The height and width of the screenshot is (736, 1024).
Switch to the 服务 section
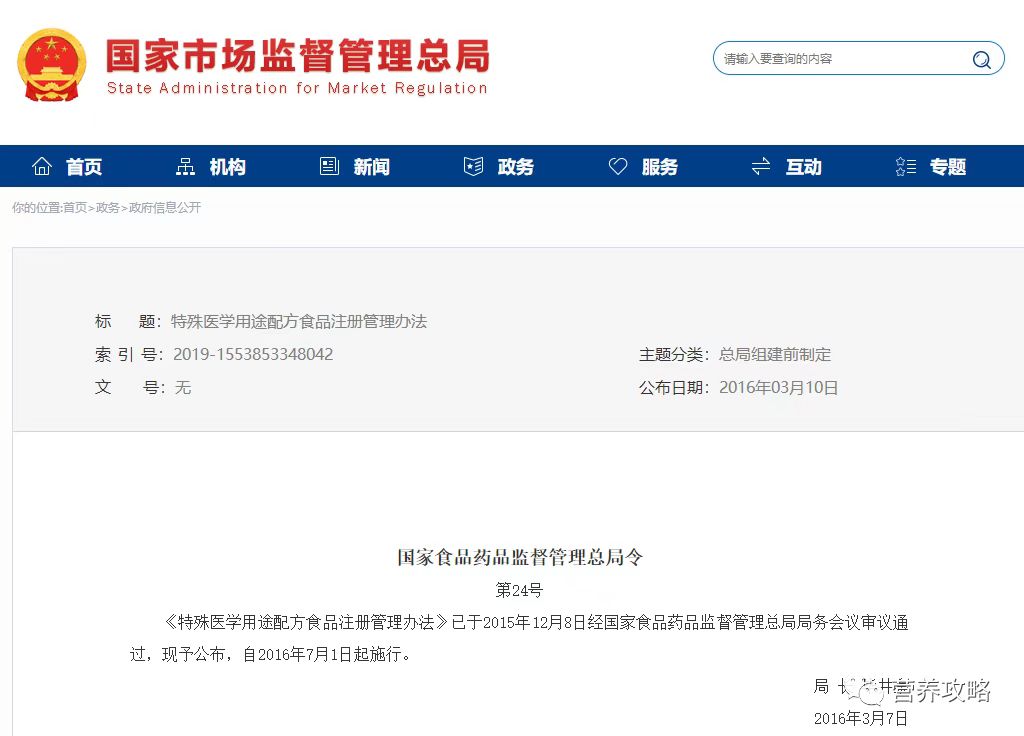(660, 167)
